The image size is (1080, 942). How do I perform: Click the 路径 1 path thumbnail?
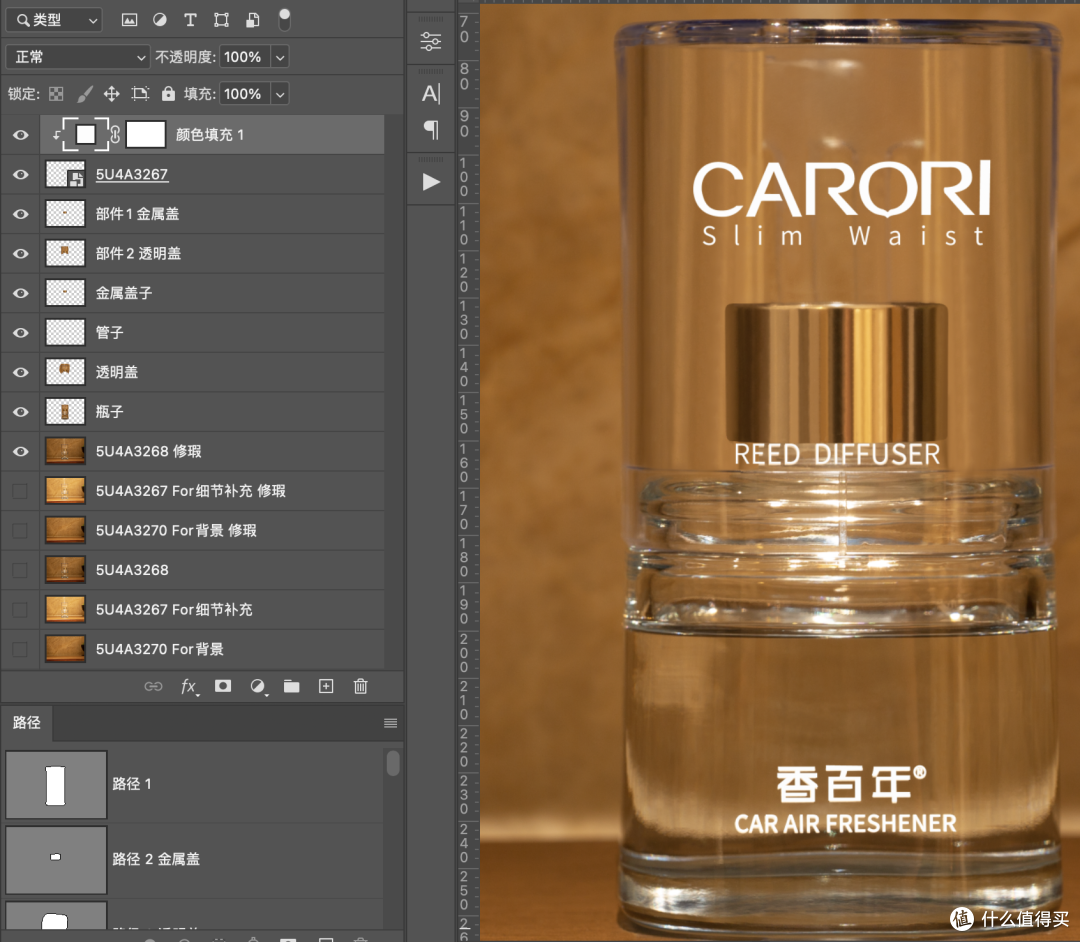[56, 785]
